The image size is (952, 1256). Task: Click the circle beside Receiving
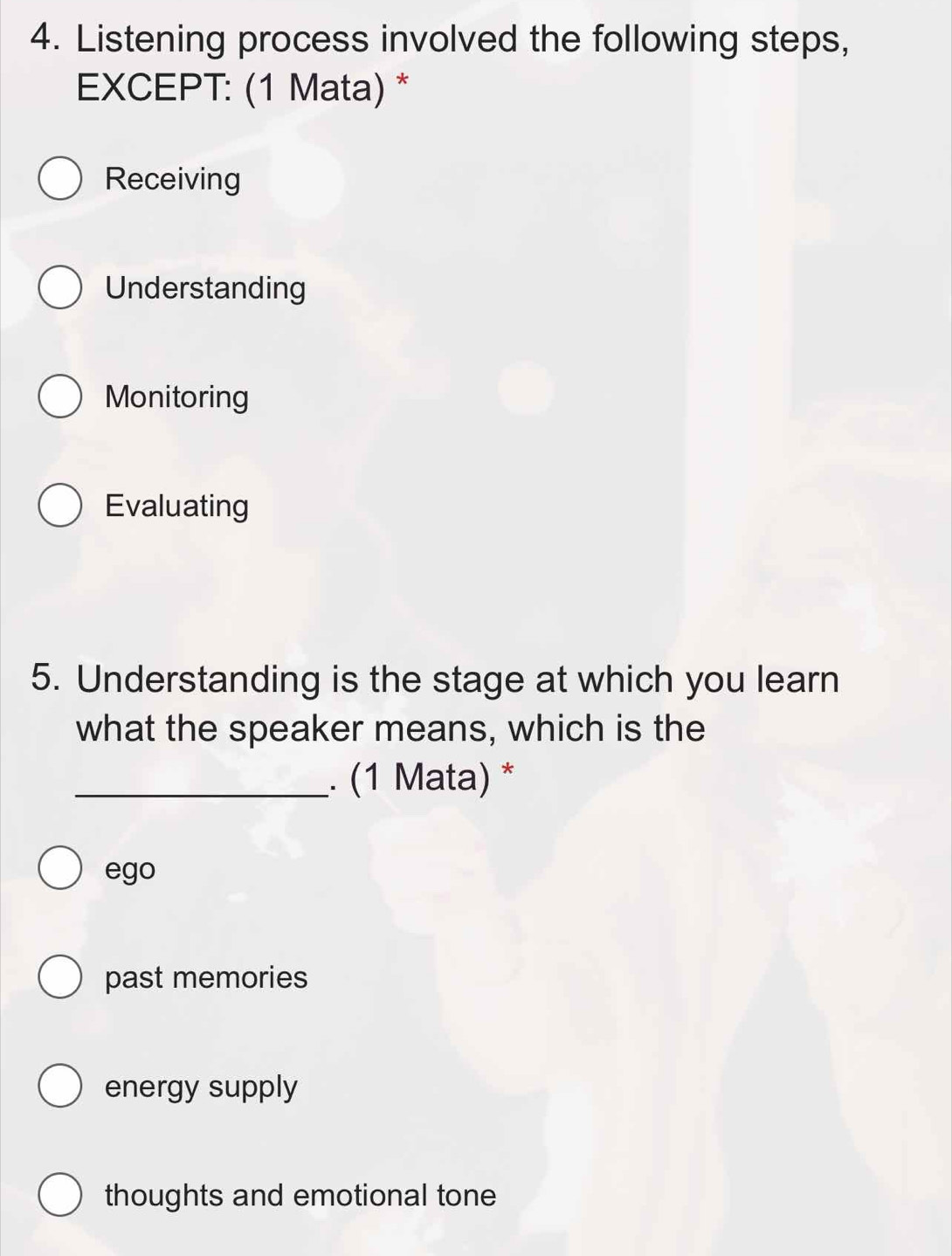(59, 179)
